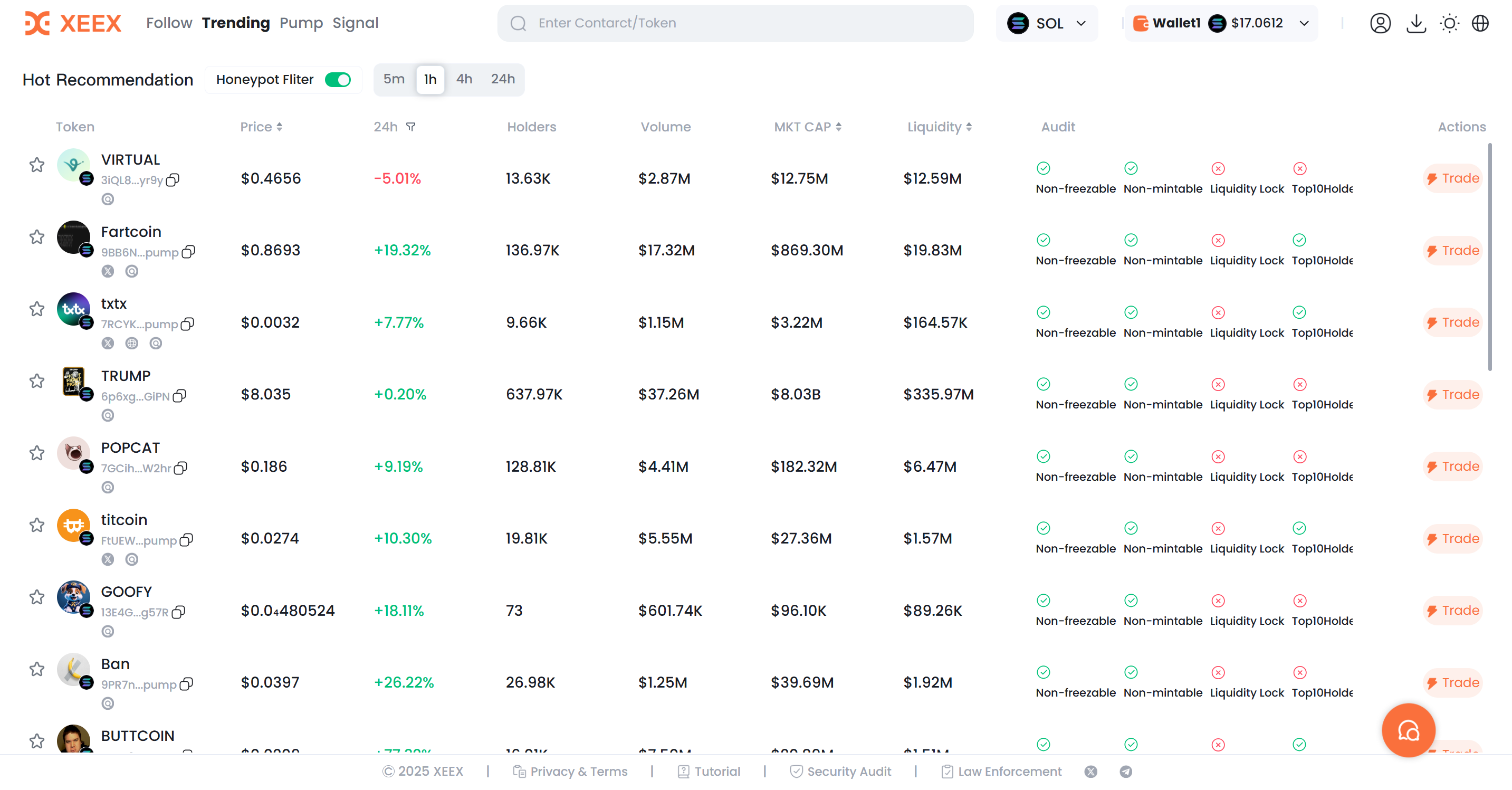Copy the VIRTUAL contract address

click(x=173, y=180)
